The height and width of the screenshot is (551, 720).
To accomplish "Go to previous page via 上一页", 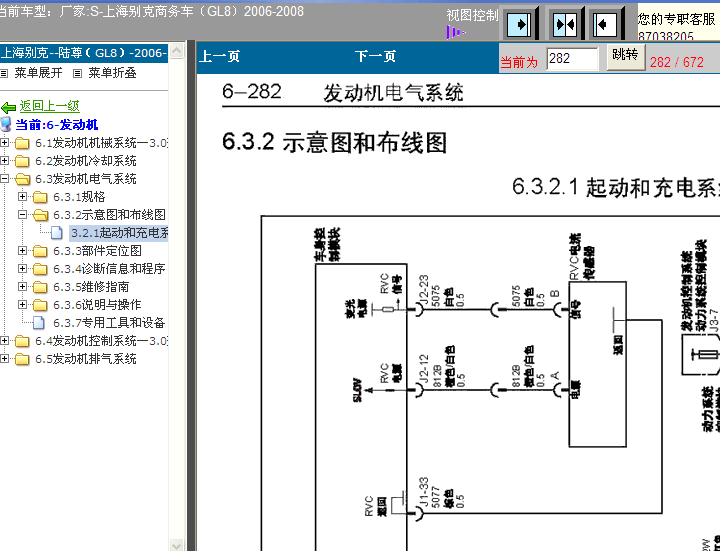I will coord(219,56).
